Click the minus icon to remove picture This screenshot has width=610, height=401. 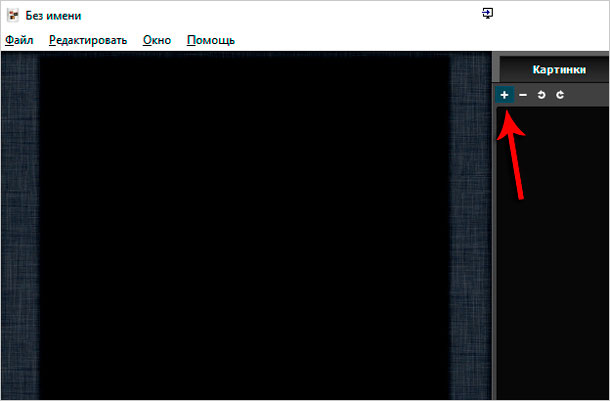coord(523,95)
